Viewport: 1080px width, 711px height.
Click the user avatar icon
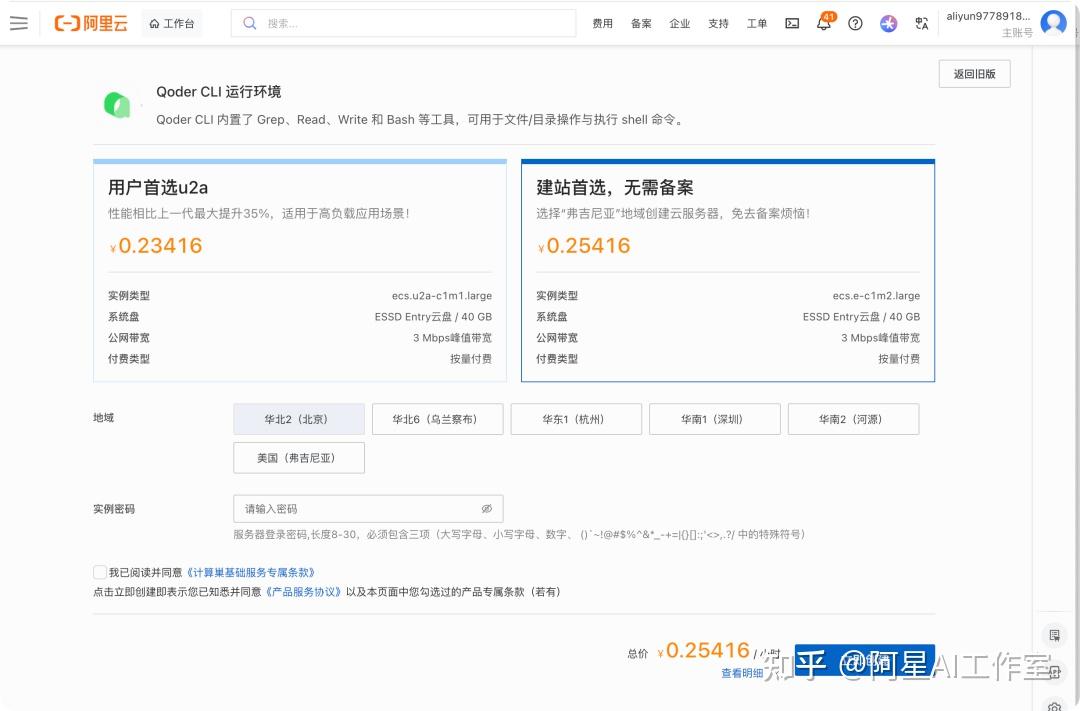click(x=1053, y=22)
